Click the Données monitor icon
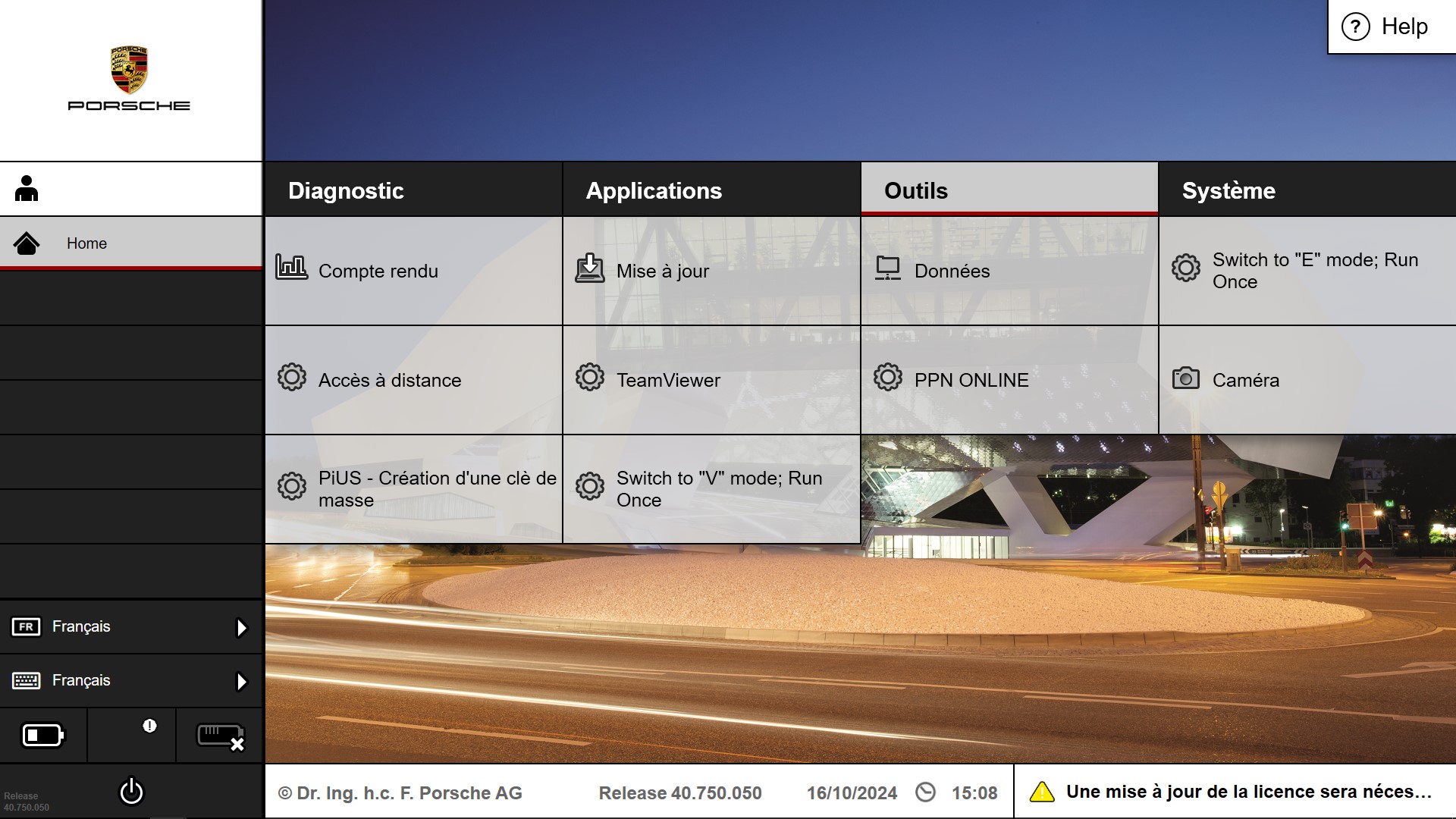The height and width of the screenshot is (819, 1456). 888,268
